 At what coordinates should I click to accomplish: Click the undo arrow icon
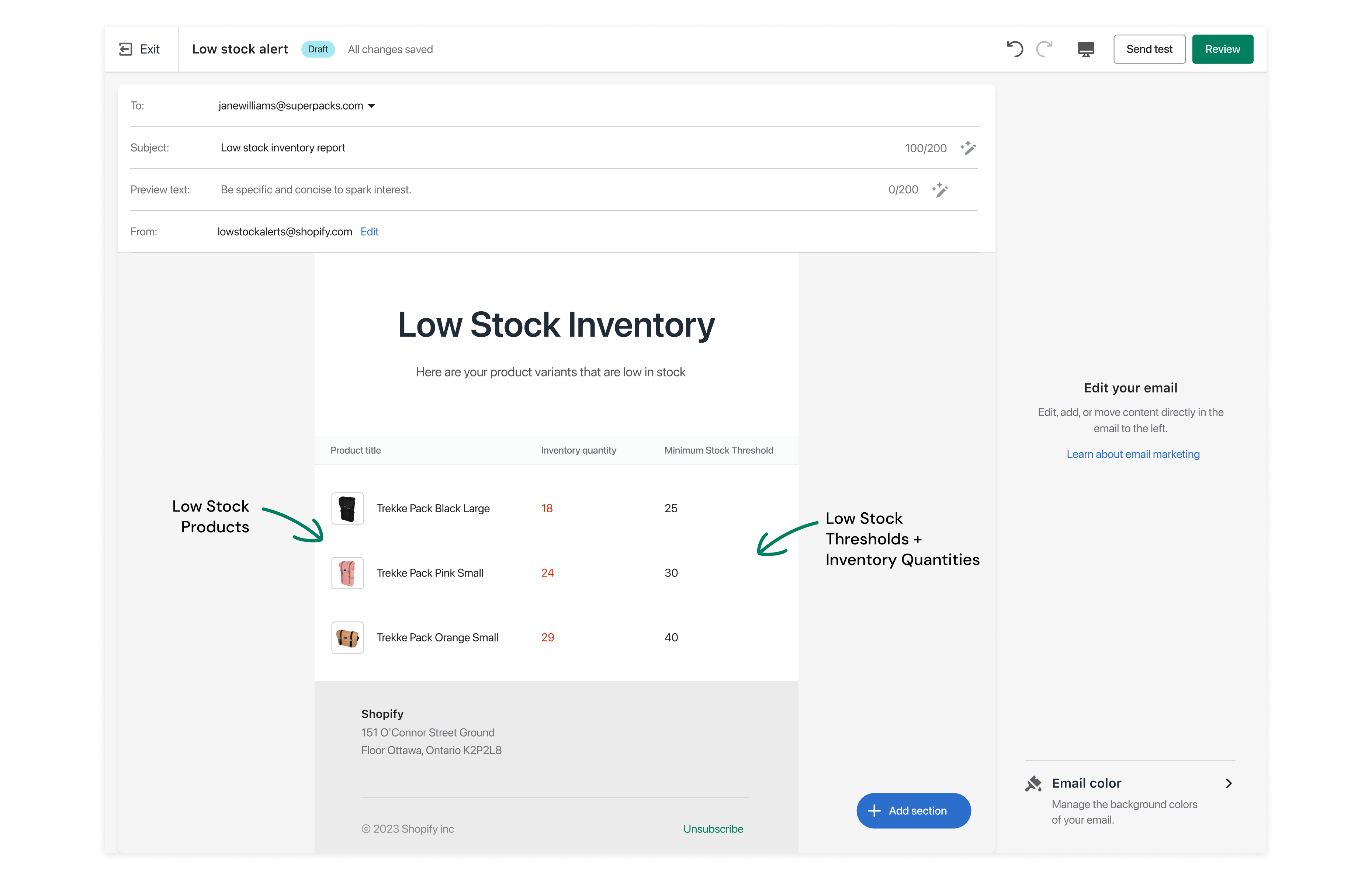click(1014, 49)
